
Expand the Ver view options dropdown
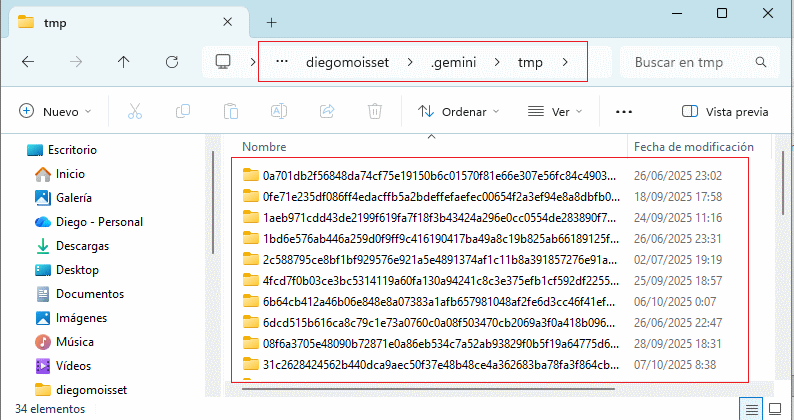click(x=555, y=111)
